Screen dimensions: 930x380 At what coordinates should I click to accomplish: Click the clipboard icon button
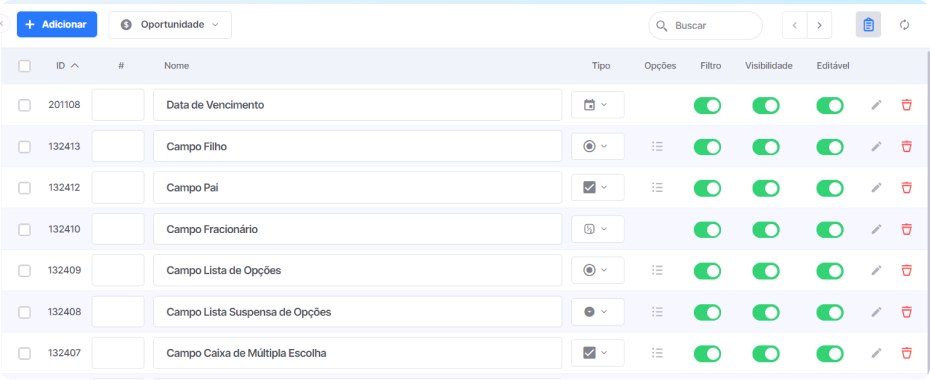pyautogui.click(x=868, y=25)
